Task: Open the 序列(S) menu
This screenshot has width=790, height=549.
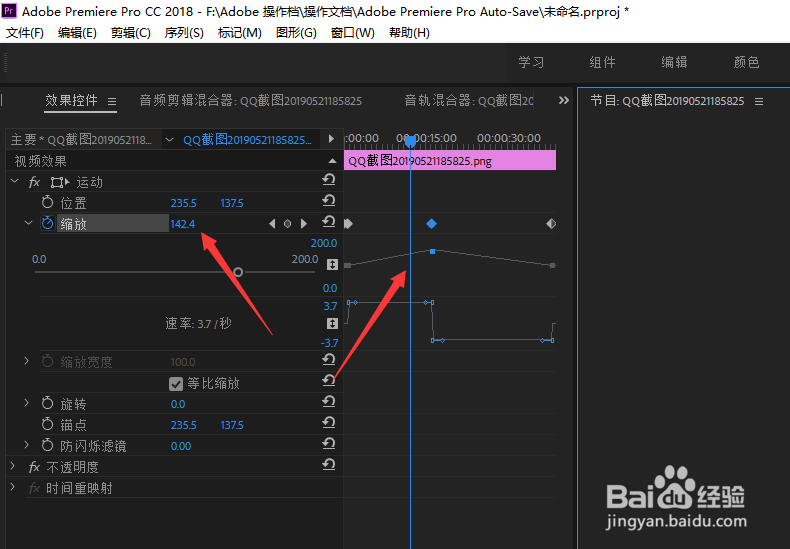Action: (x=184, y=33)
